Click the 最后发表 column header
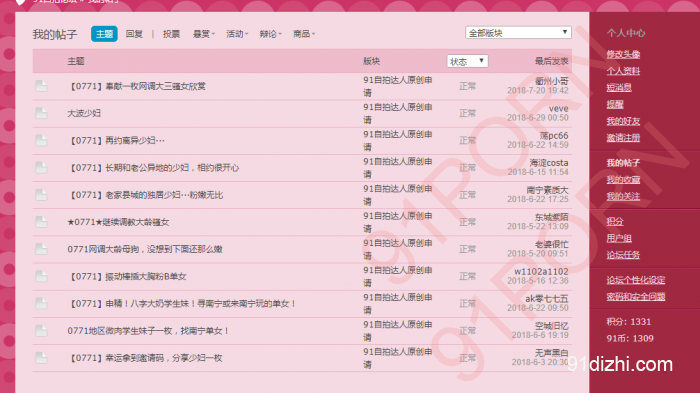700x393 pixels. pos(552,61)
